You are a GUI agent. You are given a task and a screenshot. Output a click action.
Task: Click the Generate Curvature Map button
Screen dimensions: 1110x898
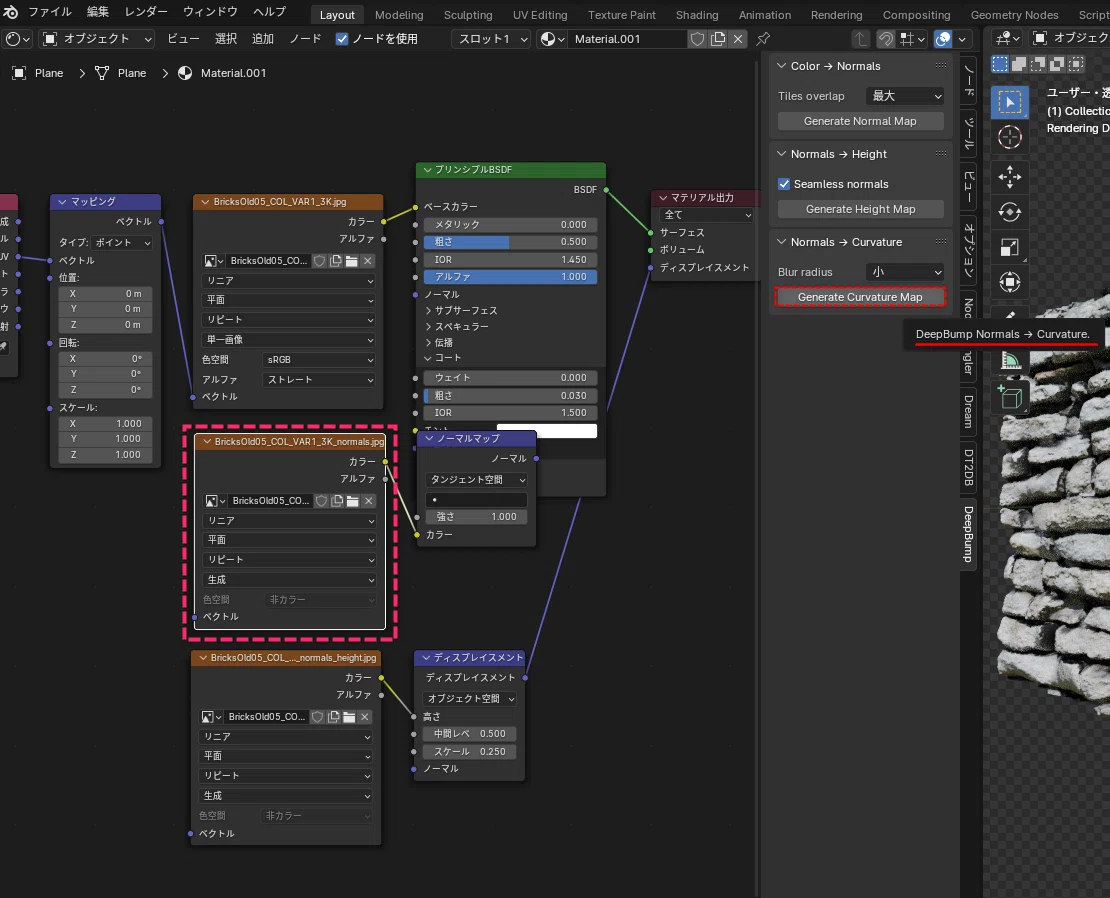click(860, 297)
